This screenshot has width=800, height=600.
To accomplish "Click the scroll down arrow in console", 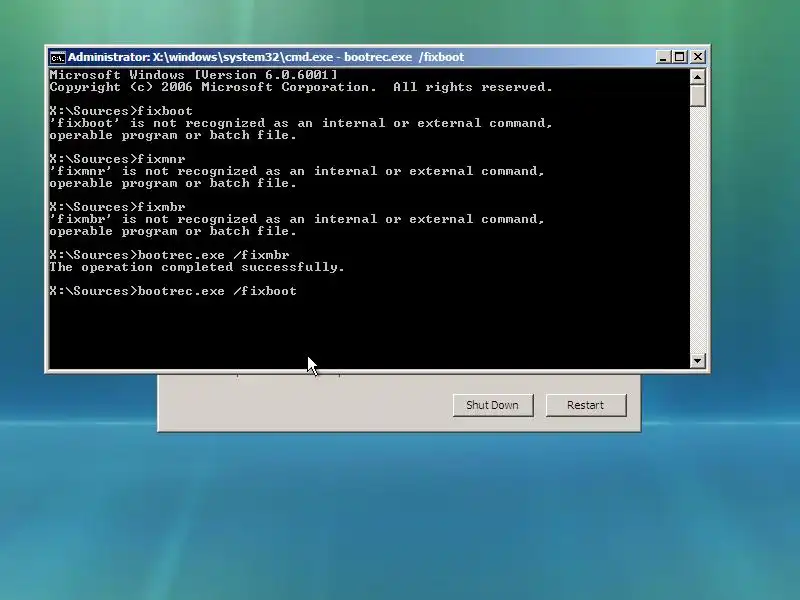I will point(697,361).
